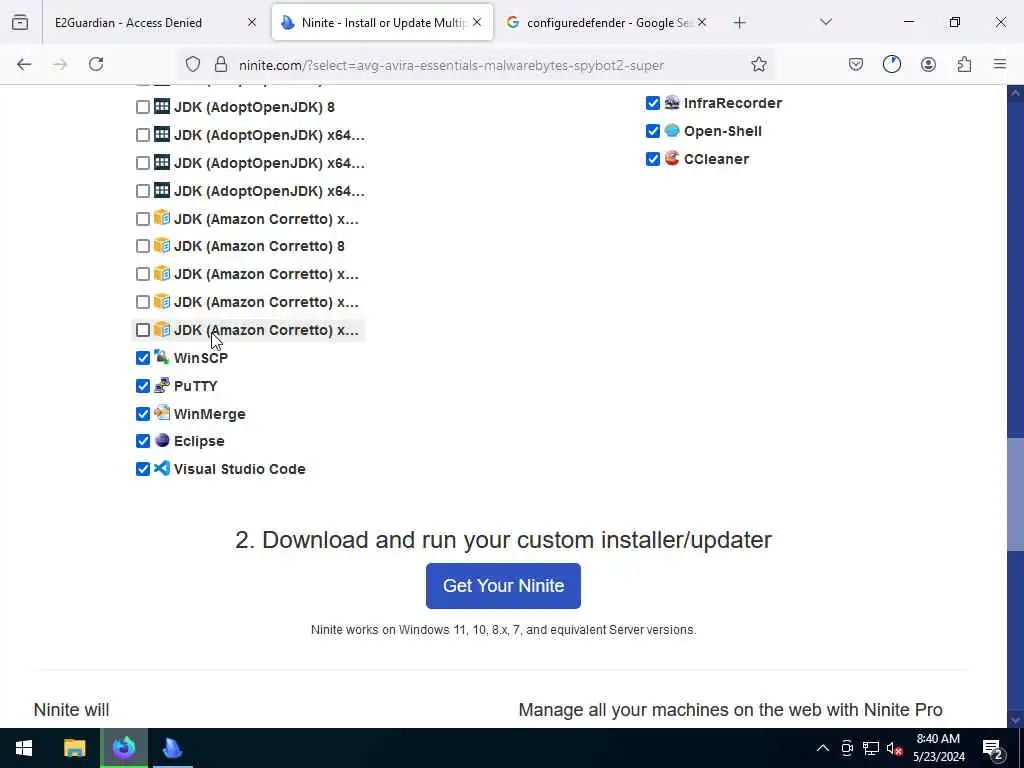The height and width of the screenshot is (768, 1024).
Task: Click the Eclipse app icon
Action: [x=162, y=441]
